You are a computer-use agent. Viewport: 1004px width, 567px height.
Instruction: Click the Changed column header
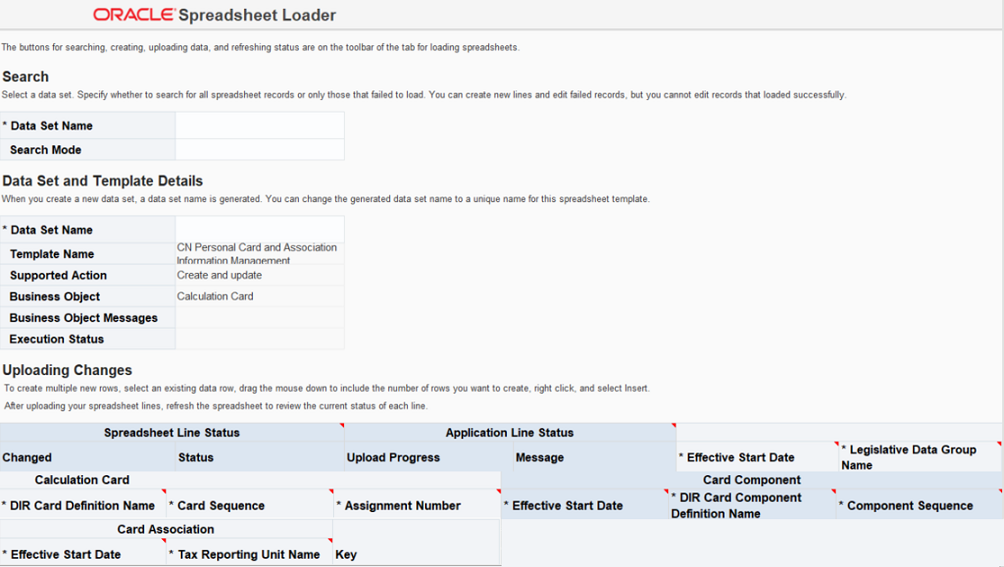(x=88, y=457)
